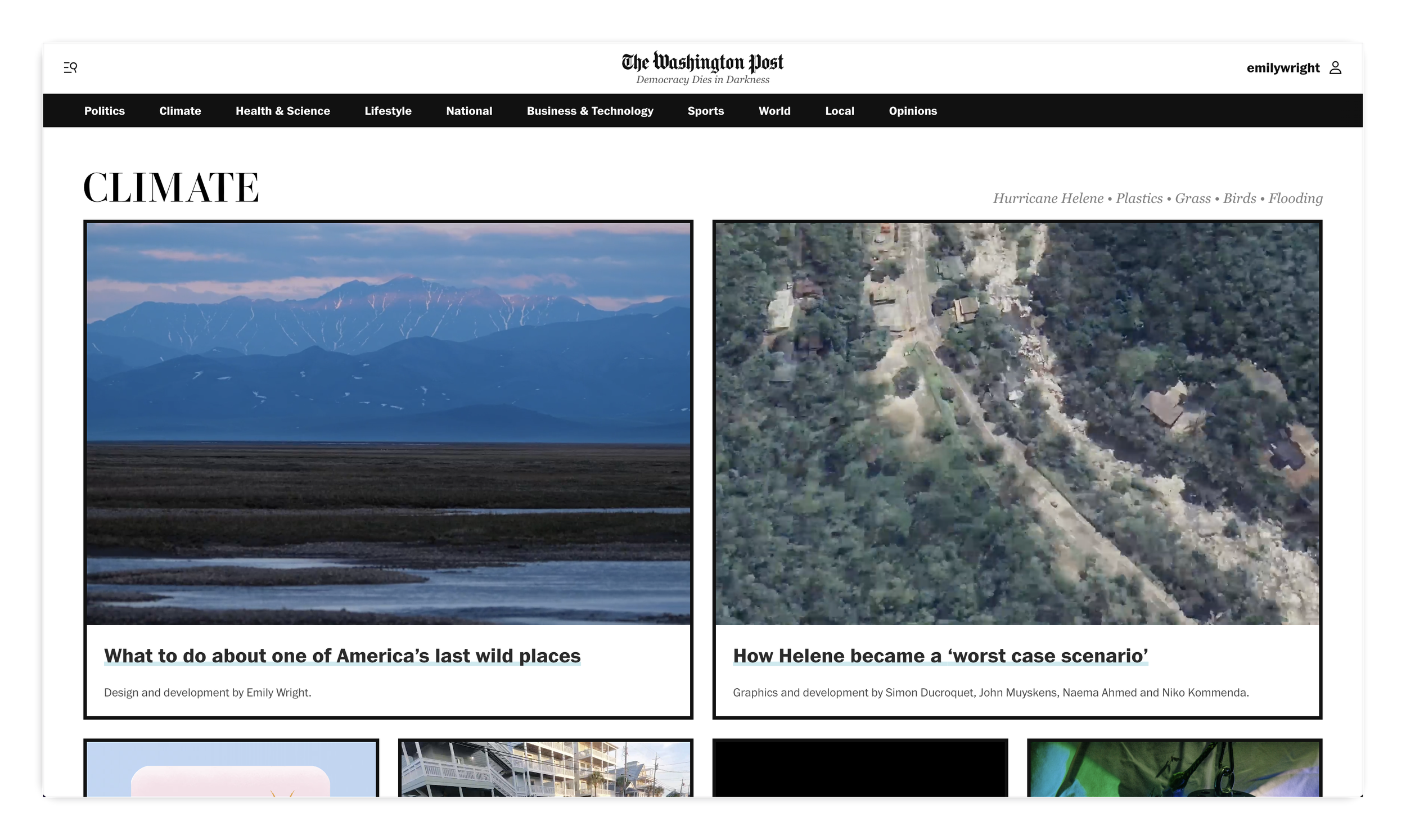Image resolution: width=1406 pixels, height=840 pixels.
Task: Open 'America's last wild places' headline
Action: (x=342, y=656)
